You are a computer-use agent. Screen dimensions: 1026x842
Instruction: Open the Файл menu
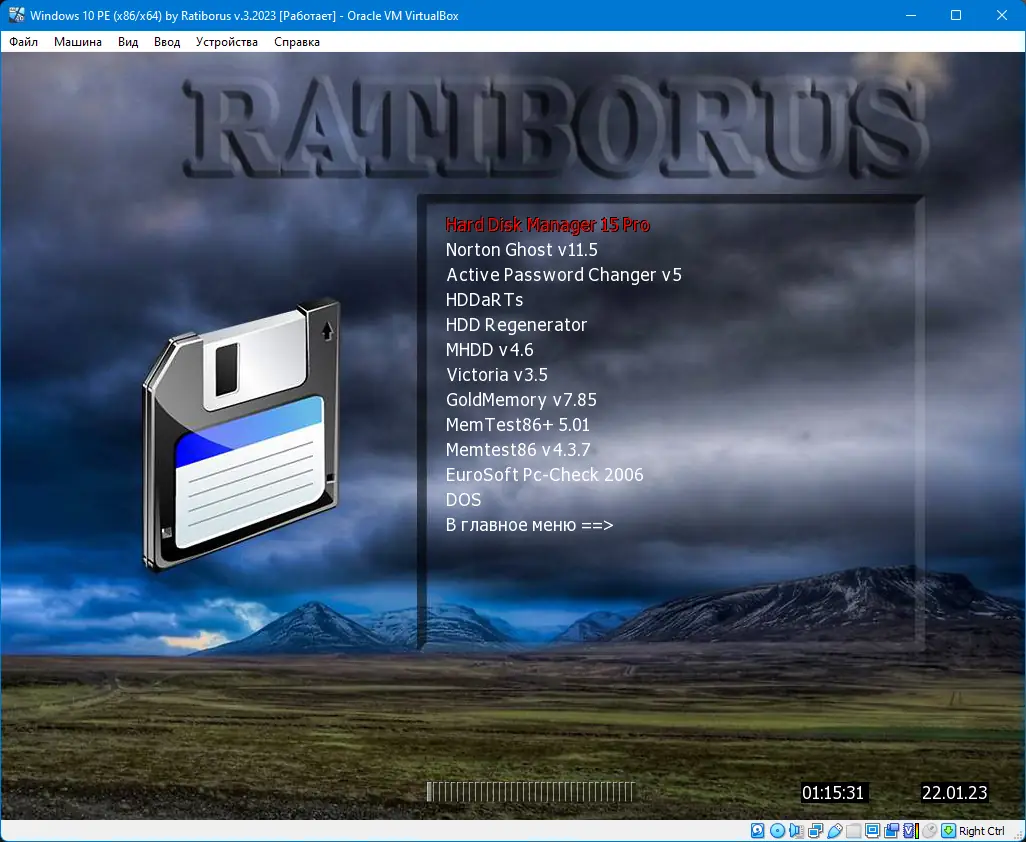pos(24,42)
